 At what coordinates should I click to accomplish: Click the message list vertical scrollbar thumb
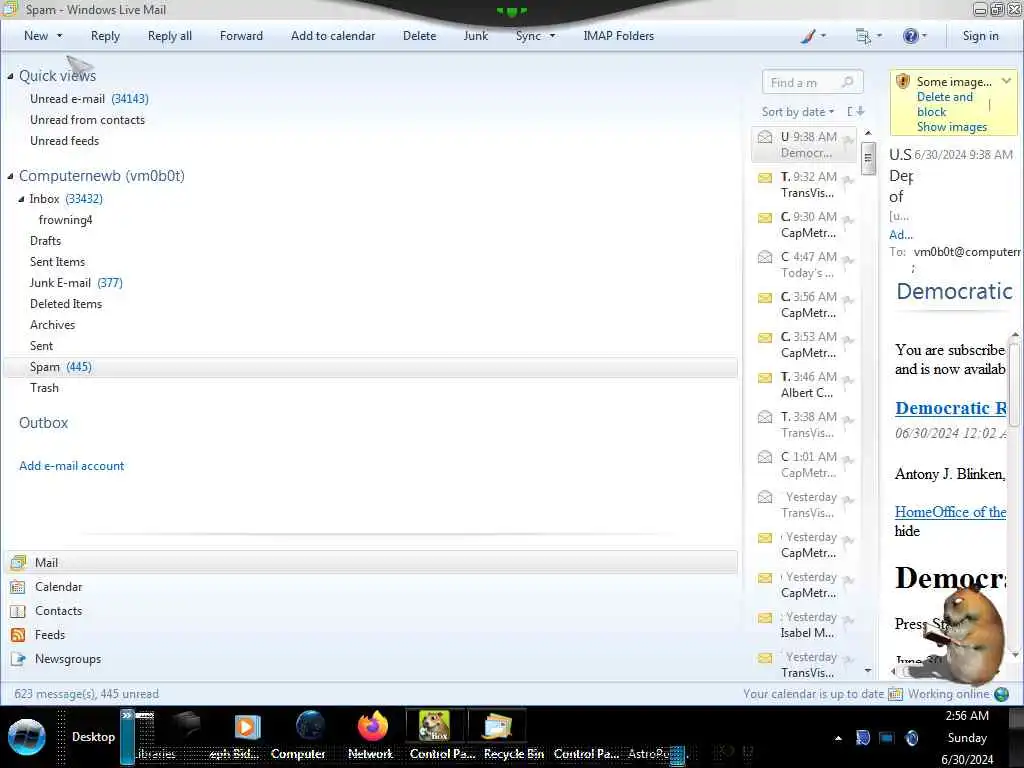point(868,157)
